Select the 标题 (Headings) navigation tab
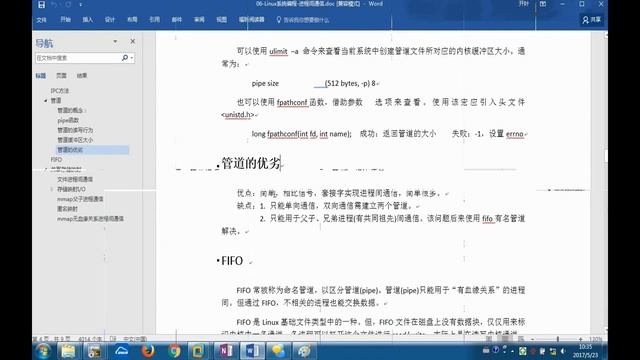The image size is (640, 360). tap(40, 76)
